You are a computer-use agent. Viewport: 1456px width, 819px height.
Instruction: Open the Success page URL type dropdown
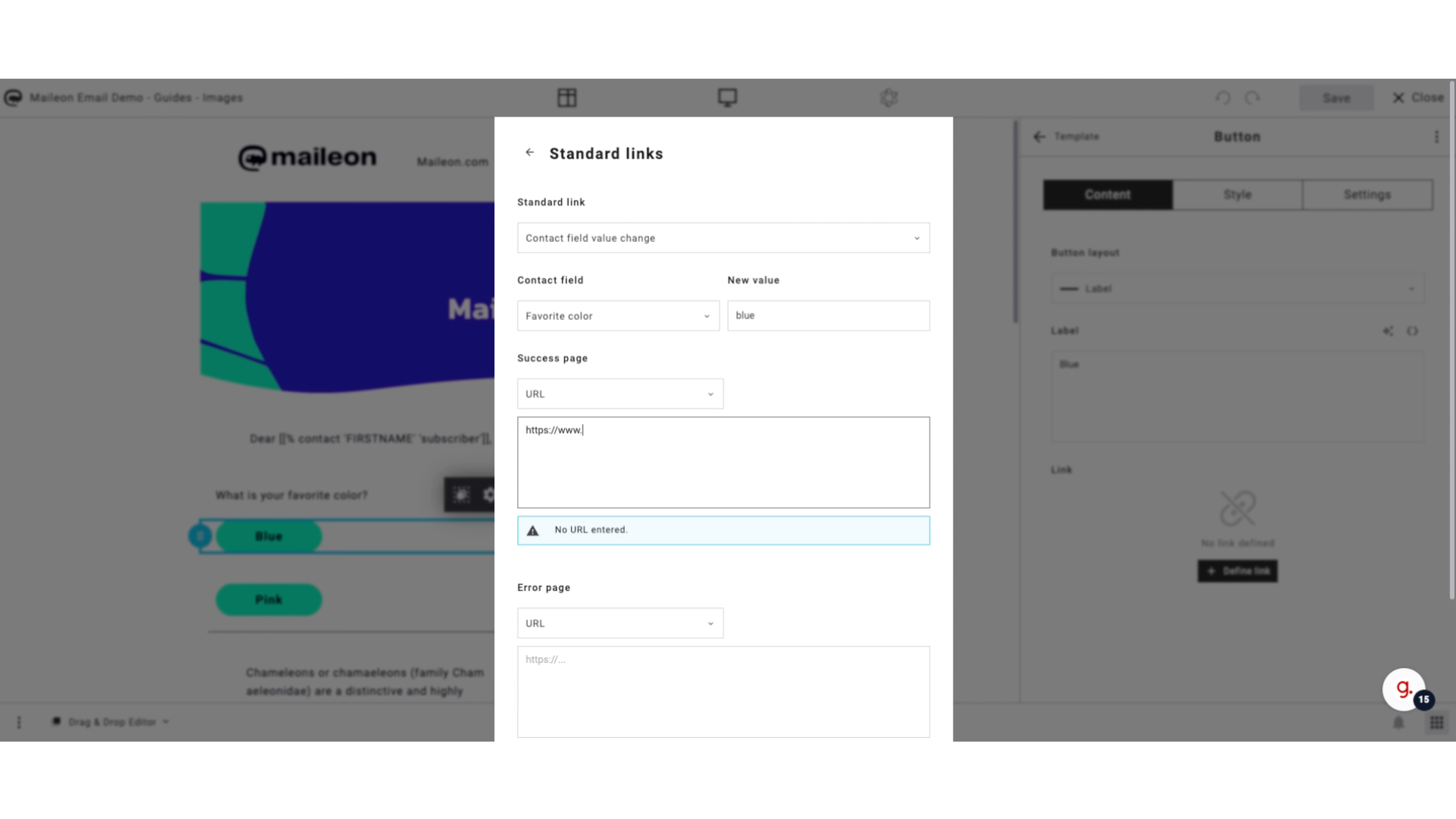pos(620,394)
